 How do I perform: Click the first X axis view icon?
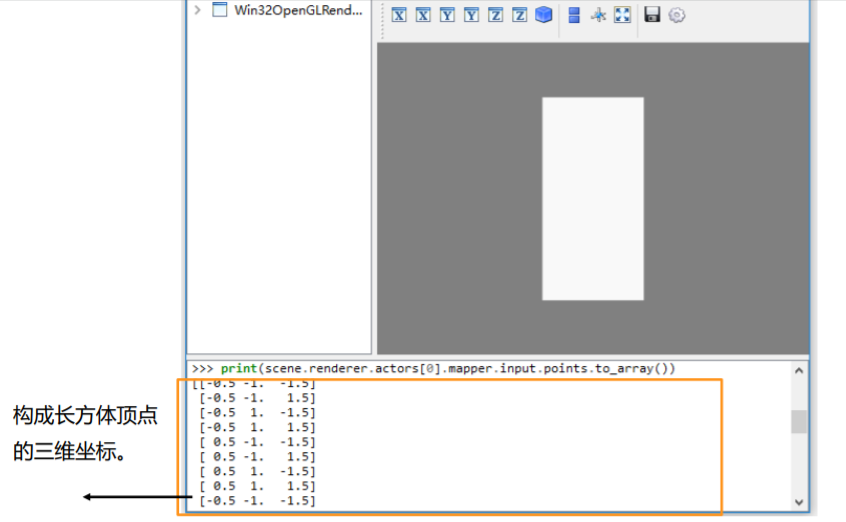point(399,15)
